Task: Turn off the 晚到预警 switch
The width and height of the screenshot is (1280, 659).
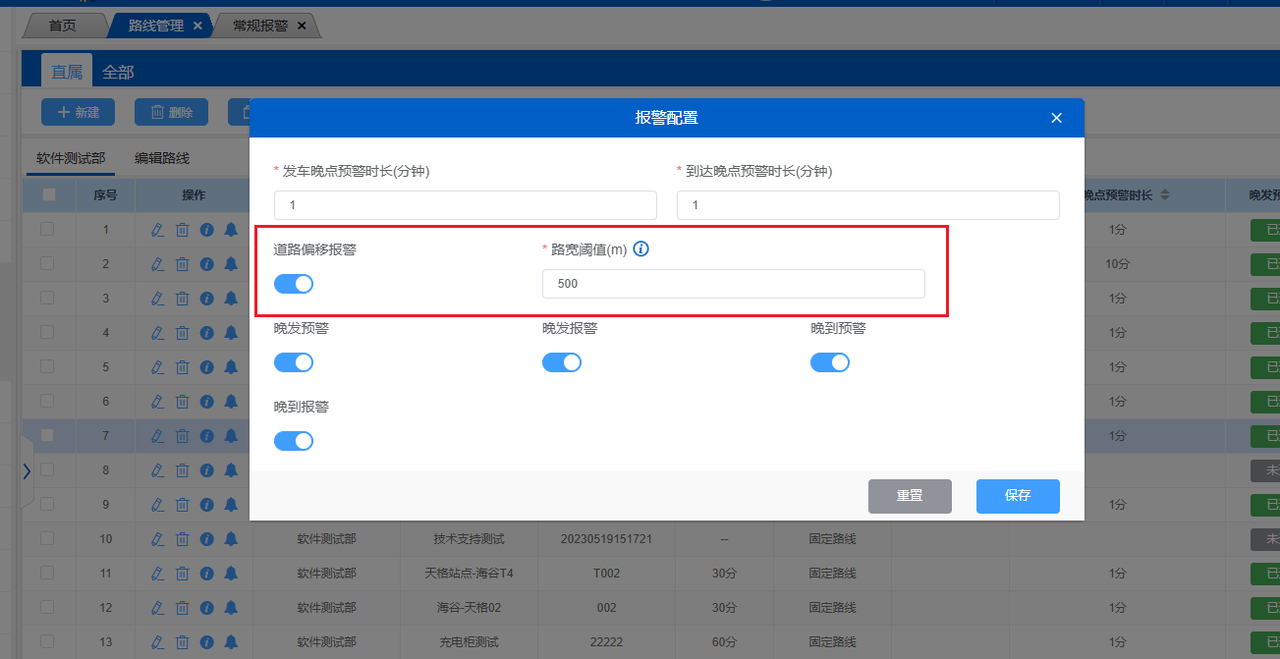Action: click(x=830, y=362)
